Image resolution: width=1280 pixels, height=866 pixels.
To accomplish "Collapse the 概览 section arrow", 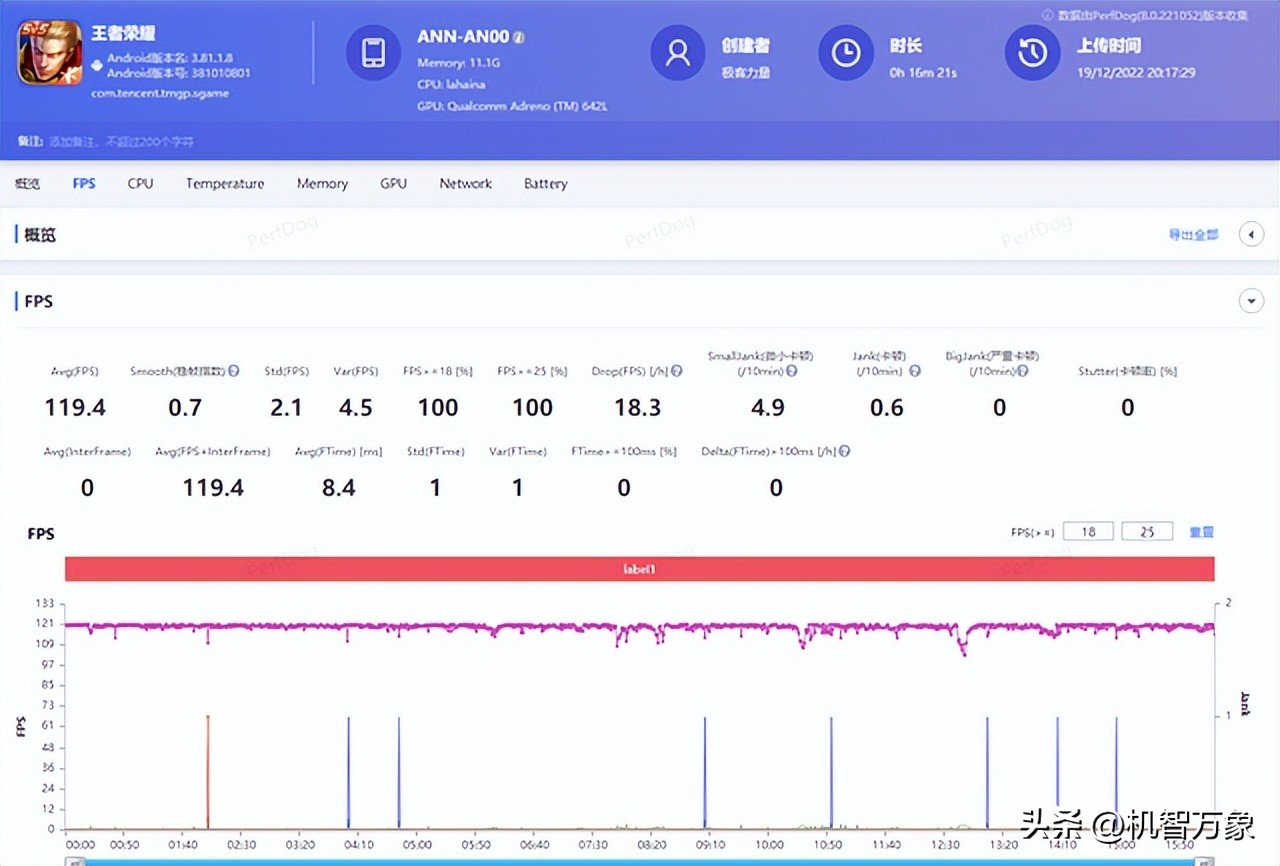I will [x=1251, y=234].
